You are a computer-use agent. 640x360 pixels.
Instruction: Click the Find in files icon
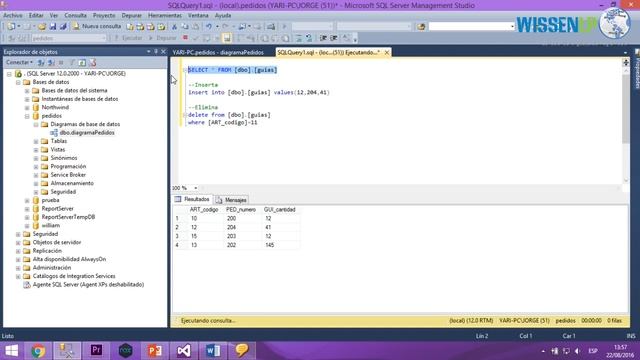click(421, 27)
